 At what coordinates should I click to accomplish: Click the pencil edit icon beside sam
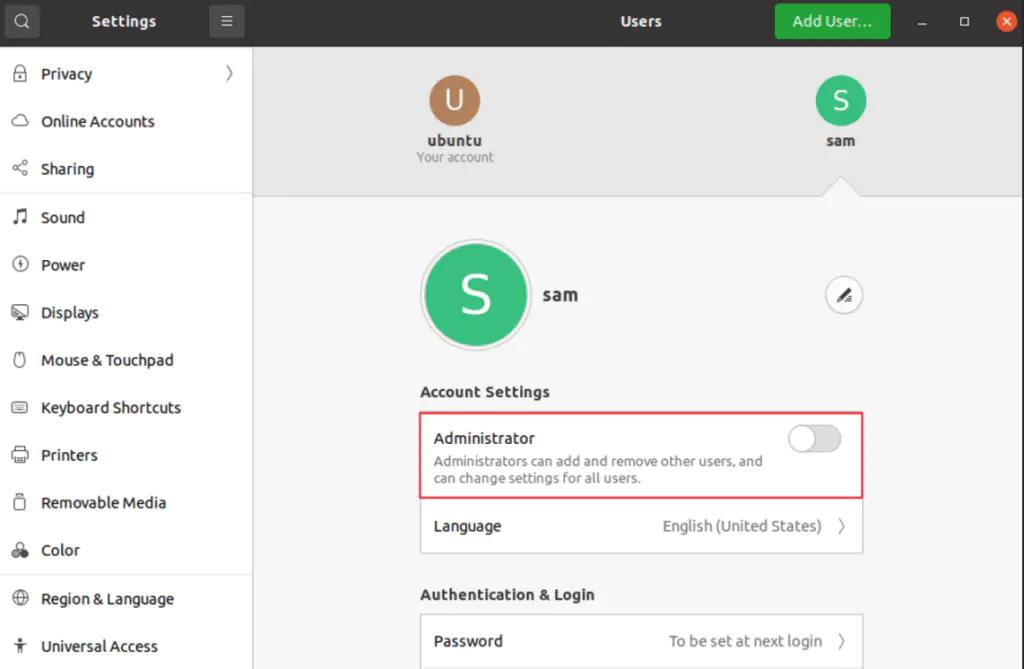pyautogui.click(x=844, y=295)
